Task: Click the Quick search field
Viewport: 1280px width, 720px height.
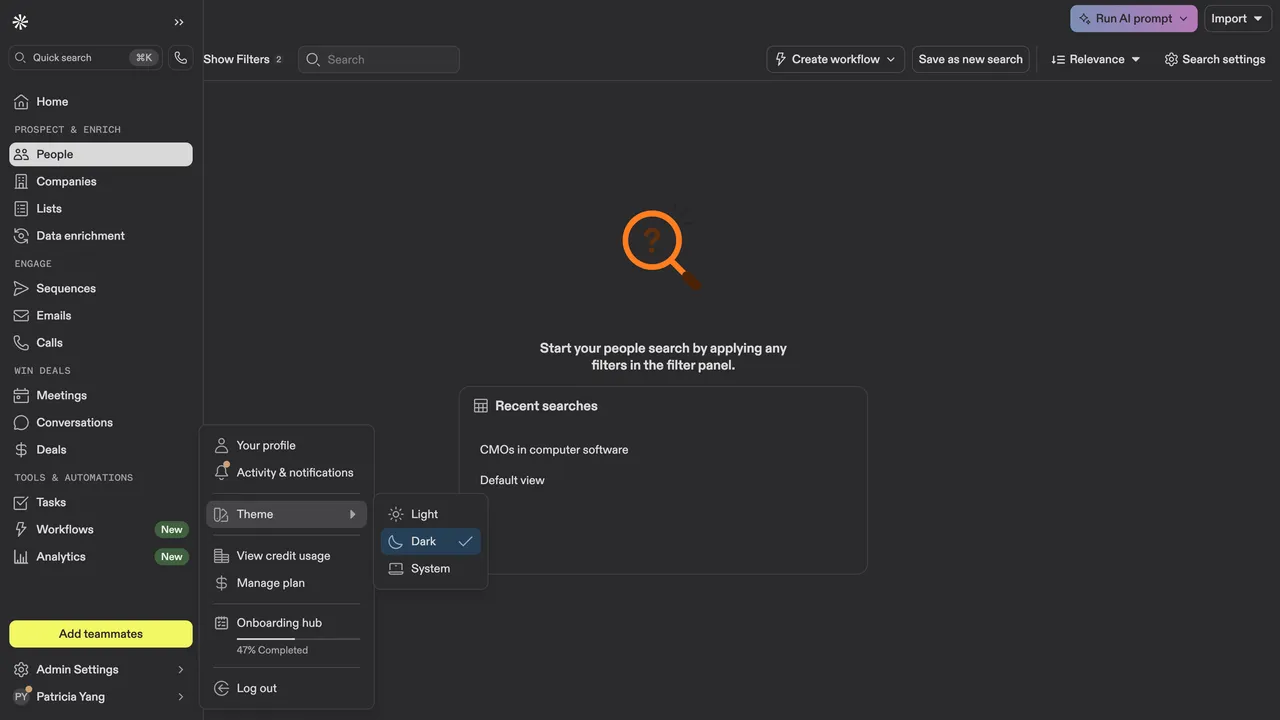Action: point(86,58)
